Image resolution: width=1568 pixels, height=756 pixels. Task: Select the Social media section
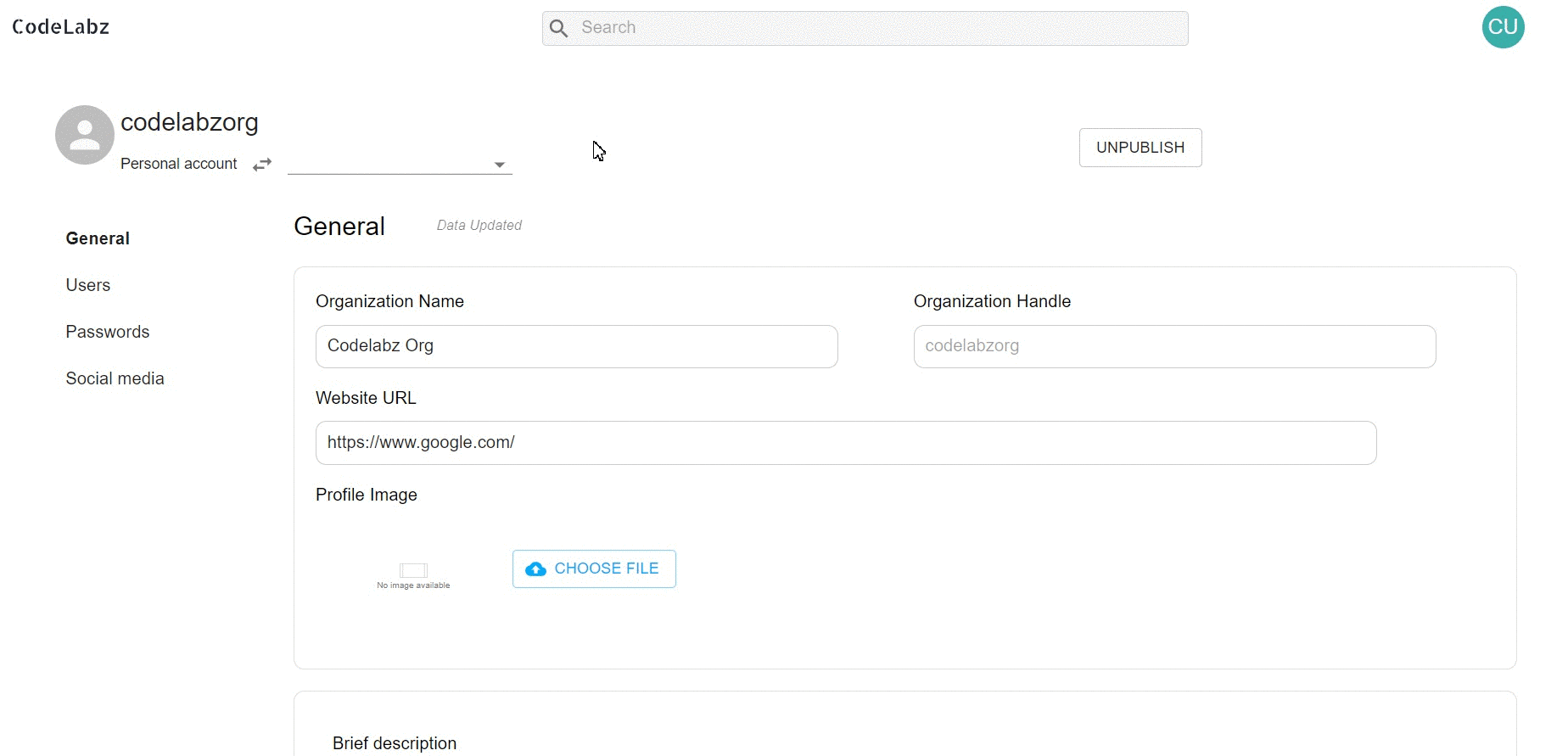pyautogui.click(x=115, y=378)
